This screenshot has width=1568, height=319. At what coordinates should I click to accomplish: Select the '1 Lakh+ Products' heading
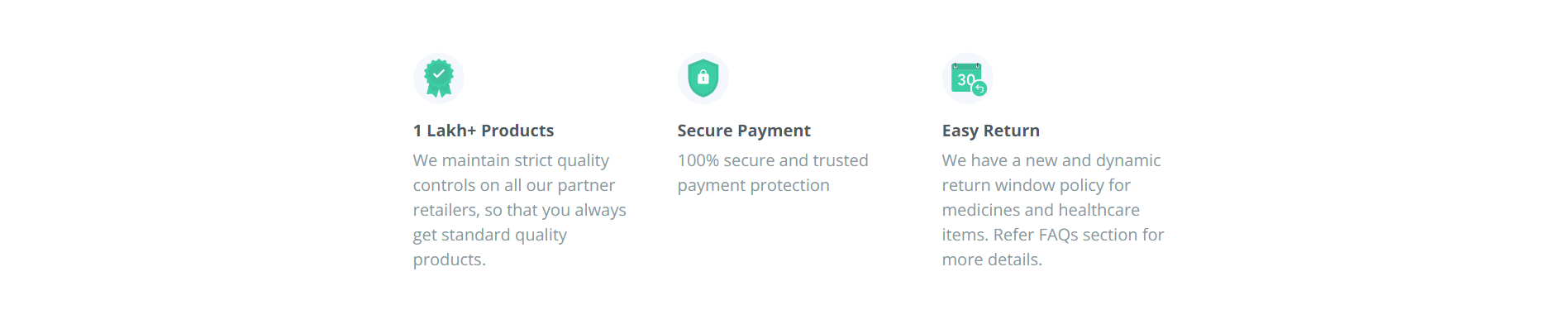pyautogui.click(x=484, y=131)
